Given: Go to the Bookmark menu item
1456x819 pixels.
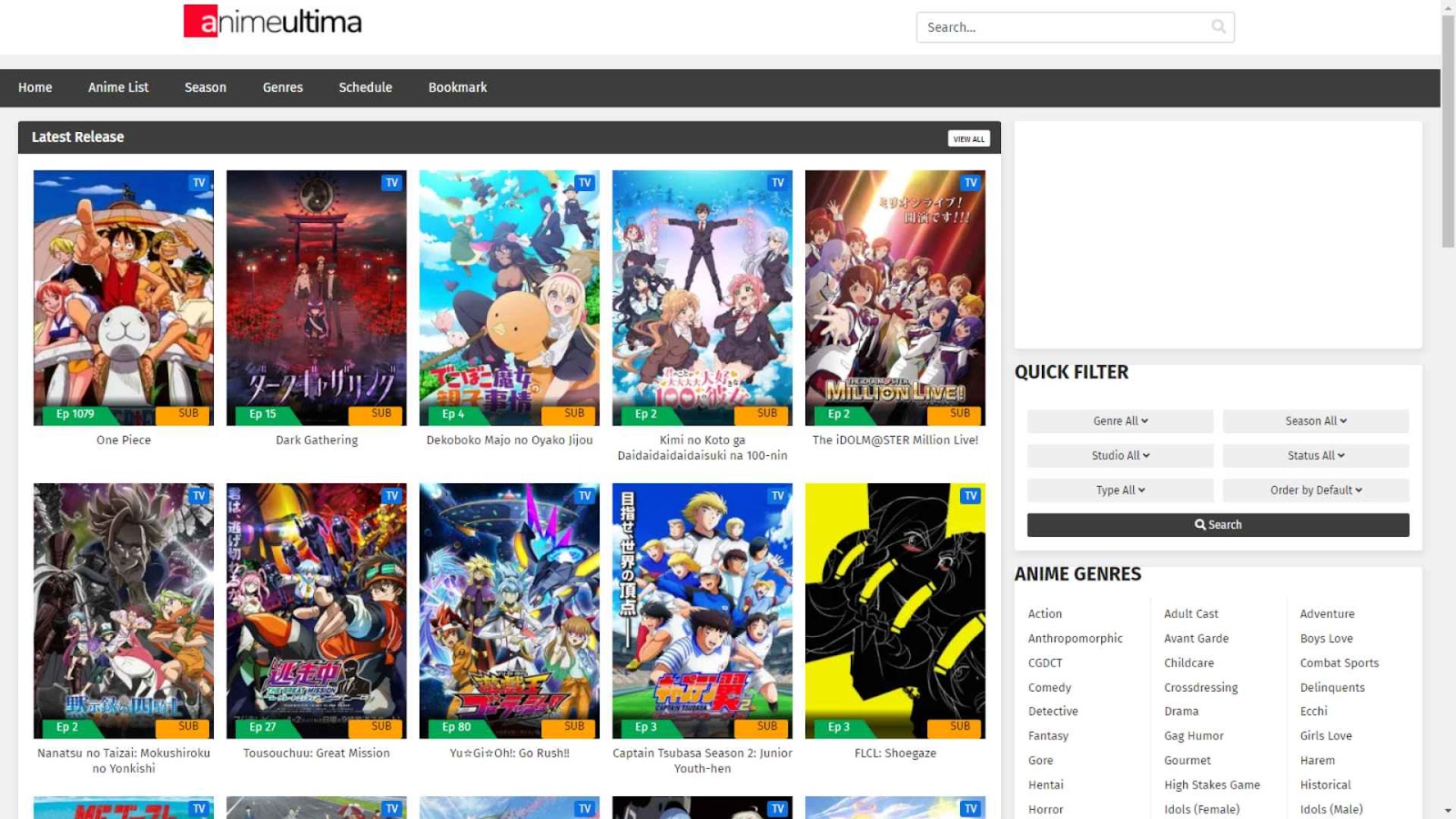Looking at the screenshot, I should pyautogui.click(x=458, y=87).
